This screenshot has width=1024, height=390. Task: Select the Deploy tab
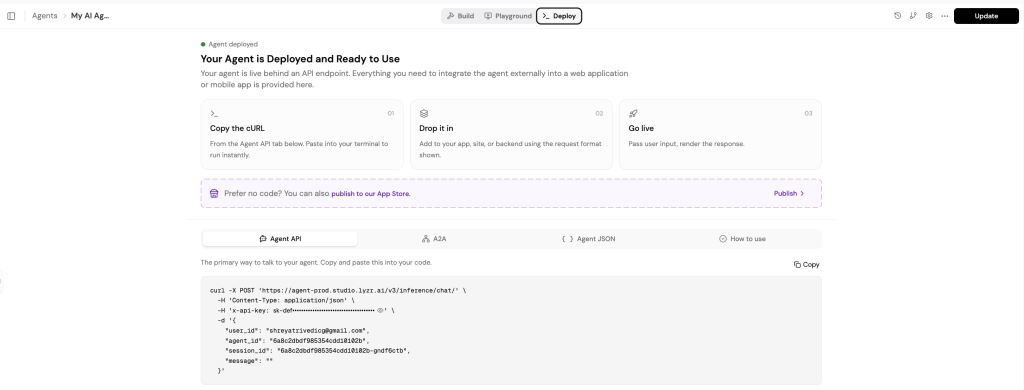(559, 16)
